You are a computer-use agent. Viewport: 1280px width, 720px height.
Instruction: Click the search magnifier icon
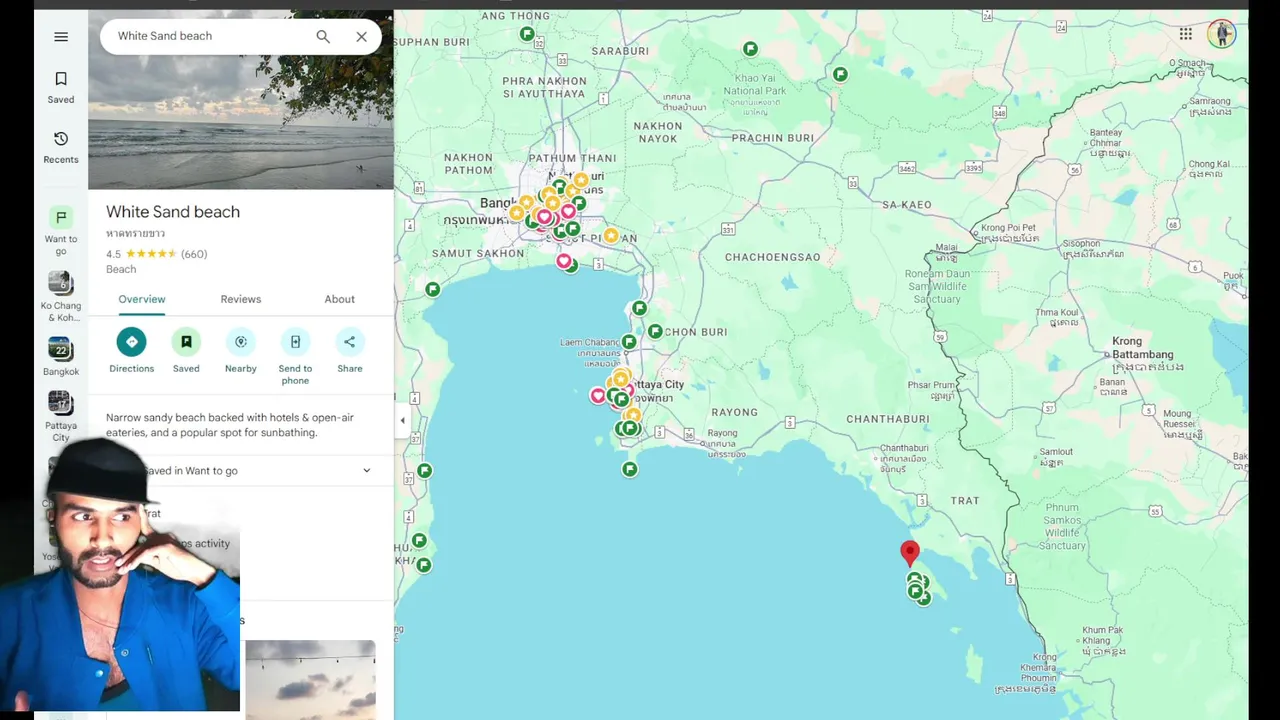click(323, 36)
